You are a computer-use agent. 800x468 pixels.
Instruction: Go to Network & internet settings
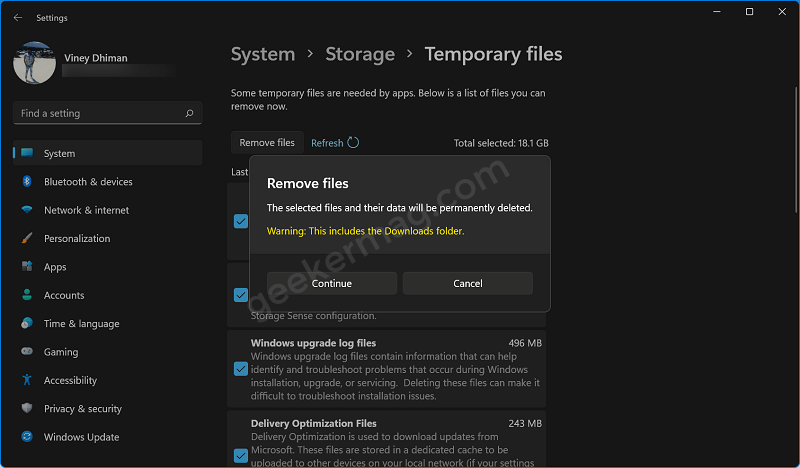86,210
